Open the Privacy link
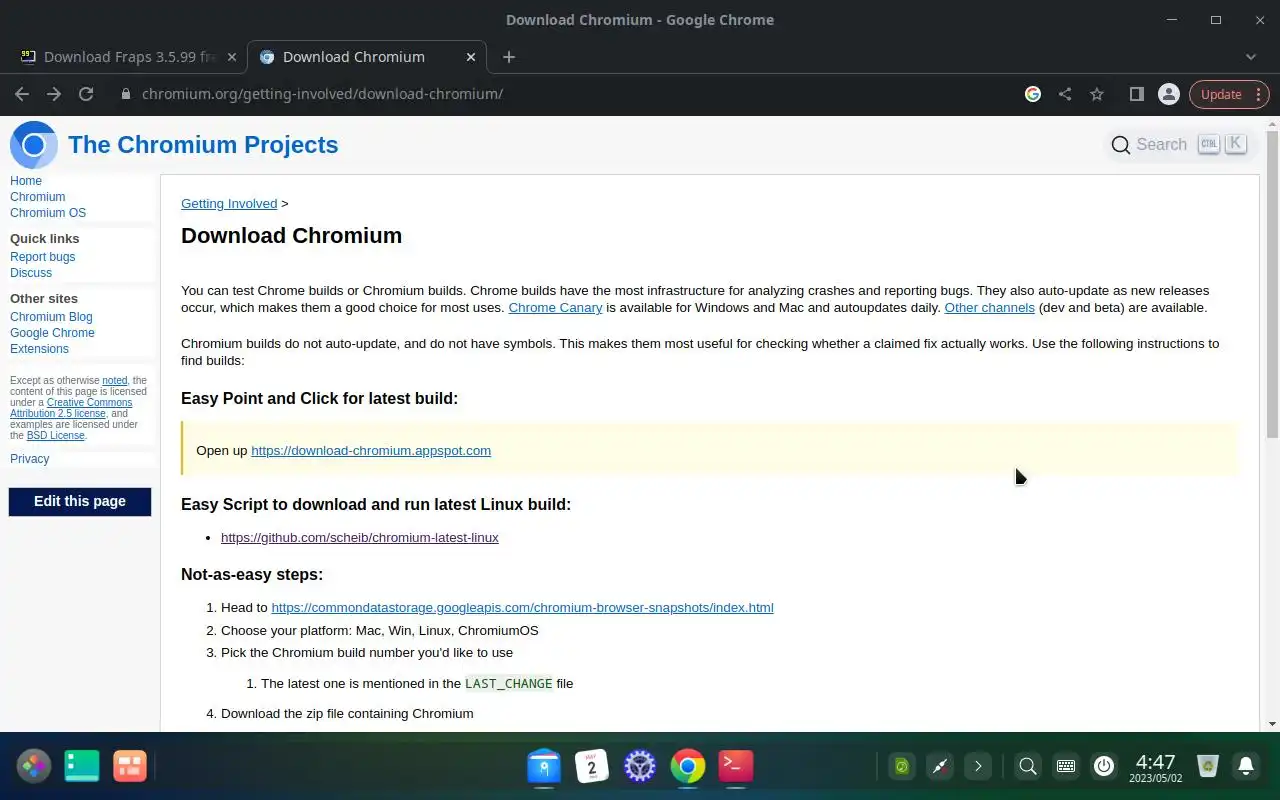This screenshot has height=800, width=1280. (x=29, y=459)
